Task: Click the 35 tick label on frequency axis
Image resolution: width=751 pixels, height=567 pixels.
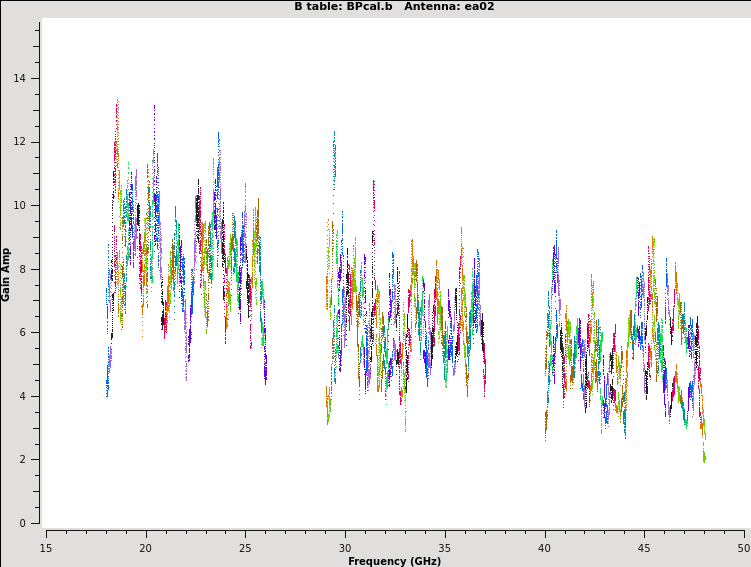Action: [445, 548]
